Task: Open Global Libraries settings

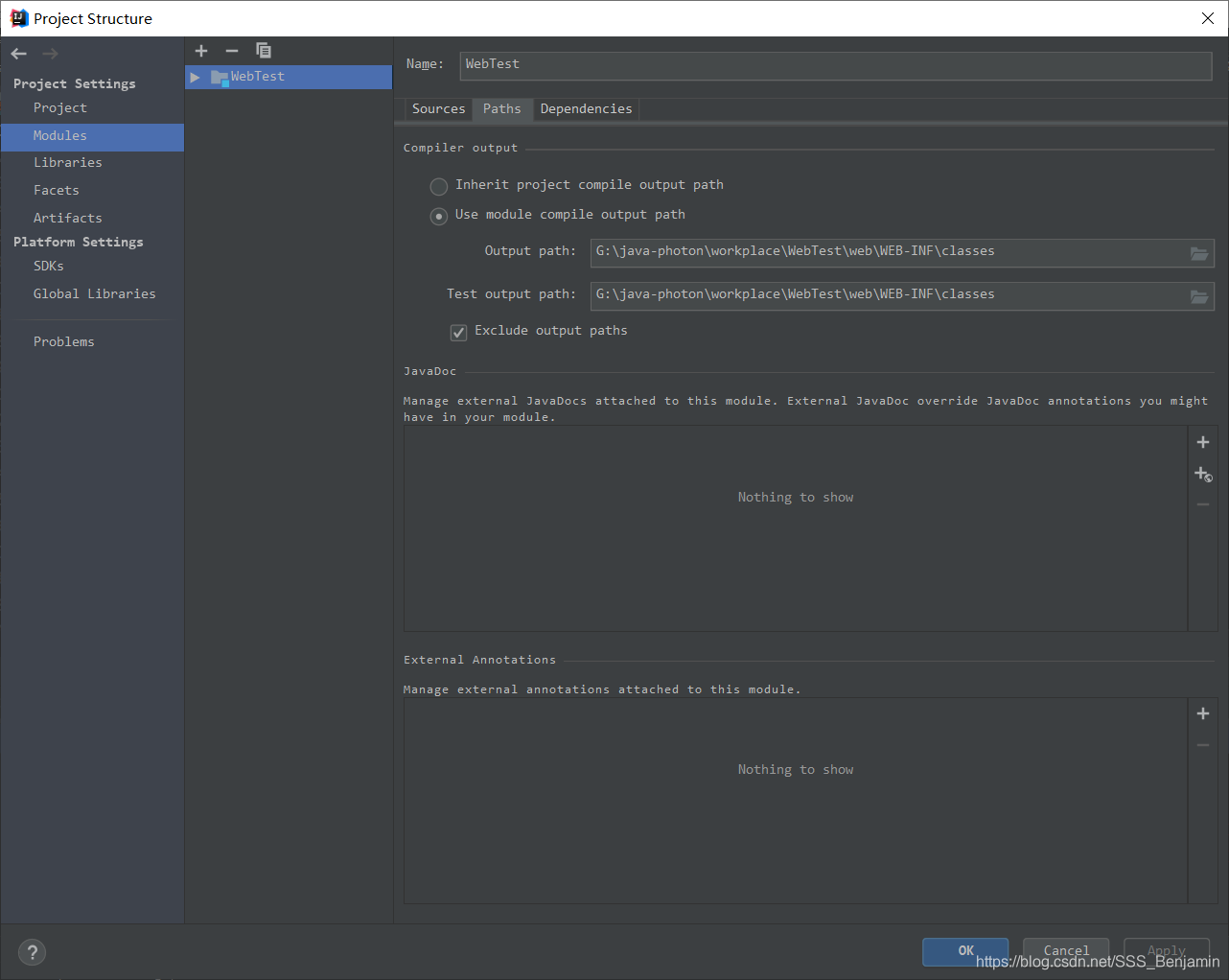Action: point(95,294)
